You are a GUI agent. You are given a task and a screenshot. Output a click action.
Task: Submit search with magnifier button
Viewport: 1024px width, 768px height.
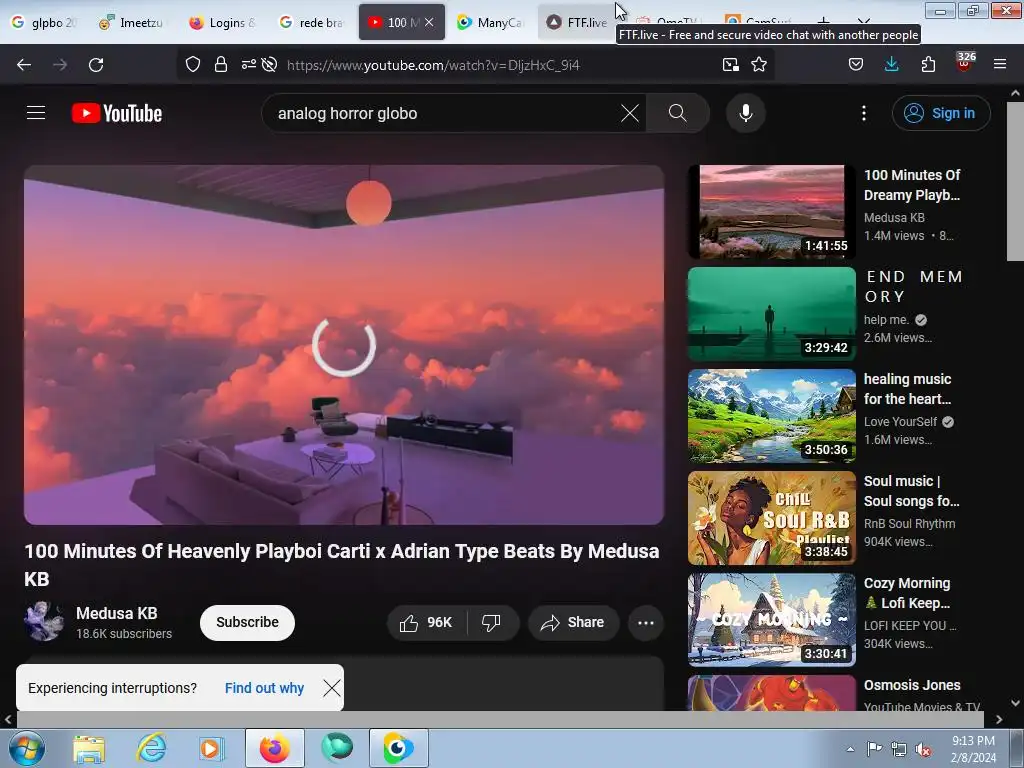coord(677,113)
